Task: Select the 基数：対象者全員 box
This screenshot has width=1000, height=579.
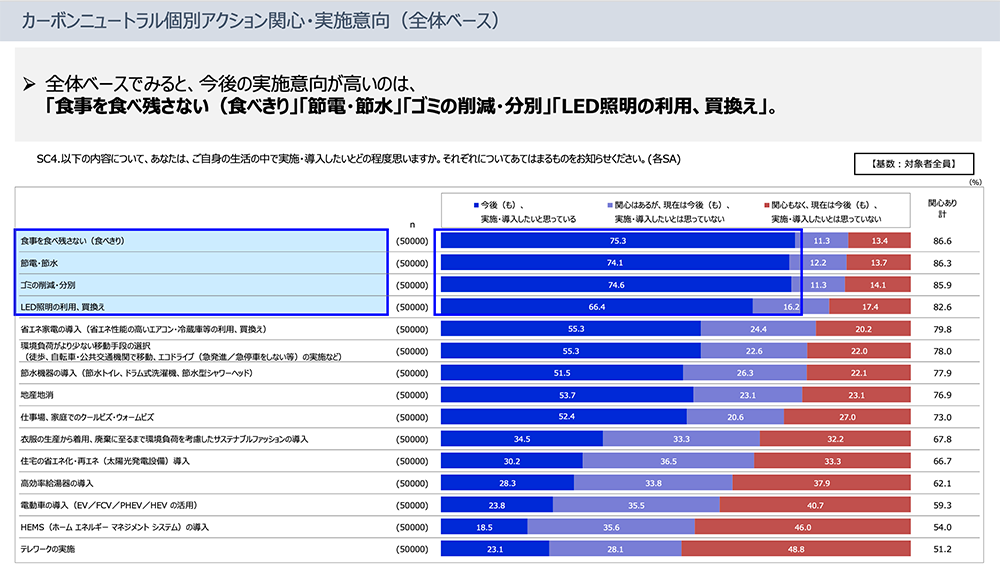Action: coord(914,164)
